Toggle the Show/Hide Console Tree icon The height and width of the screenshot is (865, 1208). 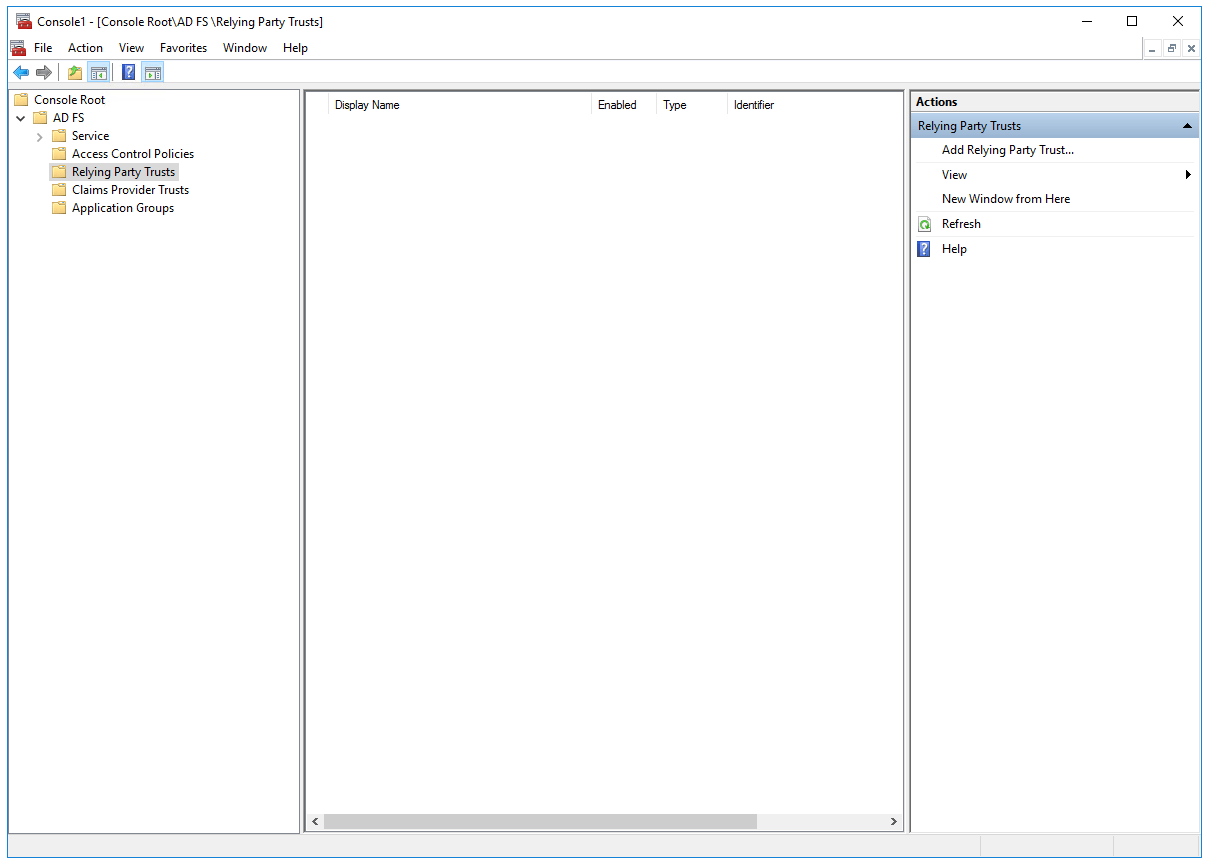point(99,71)
